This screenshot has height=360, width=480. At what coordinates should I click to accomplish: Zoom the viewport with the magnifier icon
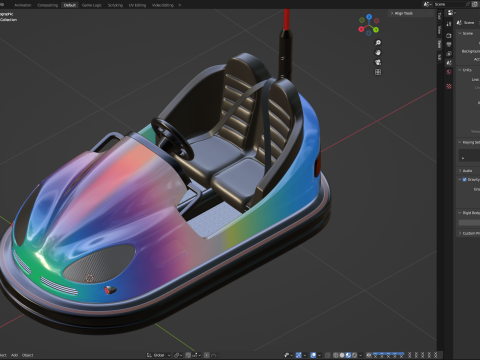tap(378, 43)
